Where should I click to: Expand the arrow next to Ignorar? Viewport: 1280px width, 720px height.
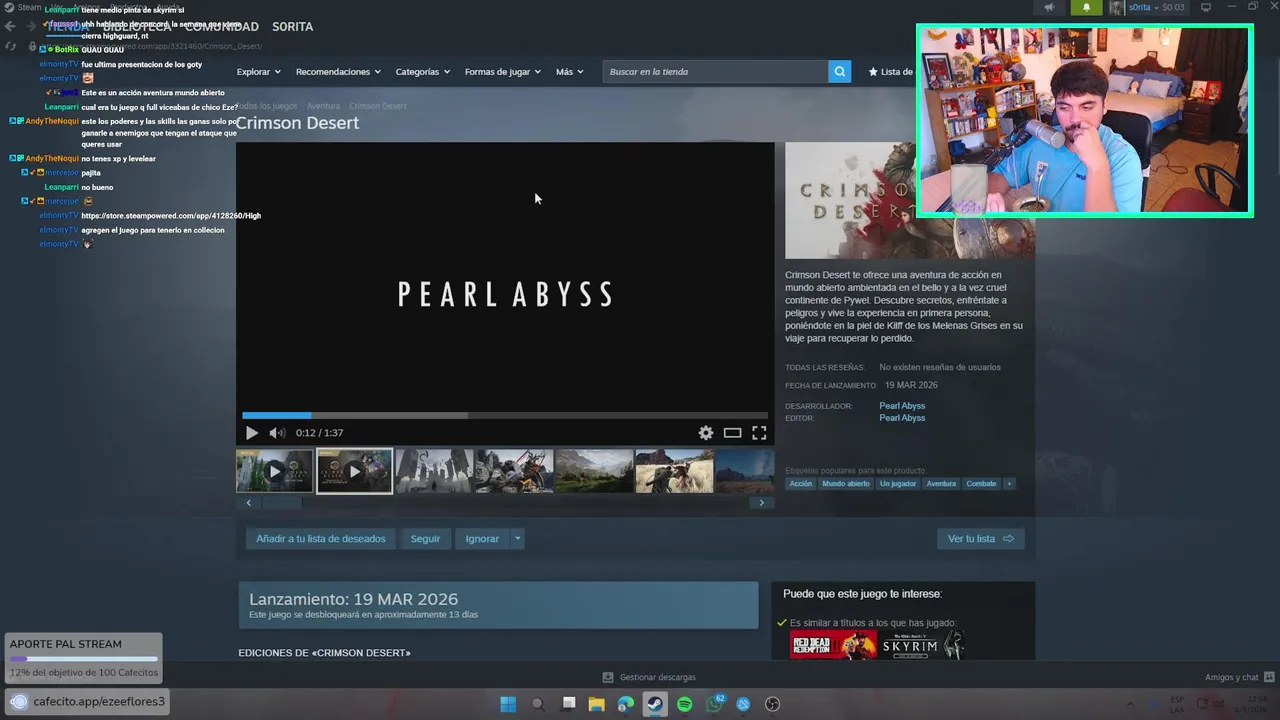pyautogui.click(x=517, y=539)
